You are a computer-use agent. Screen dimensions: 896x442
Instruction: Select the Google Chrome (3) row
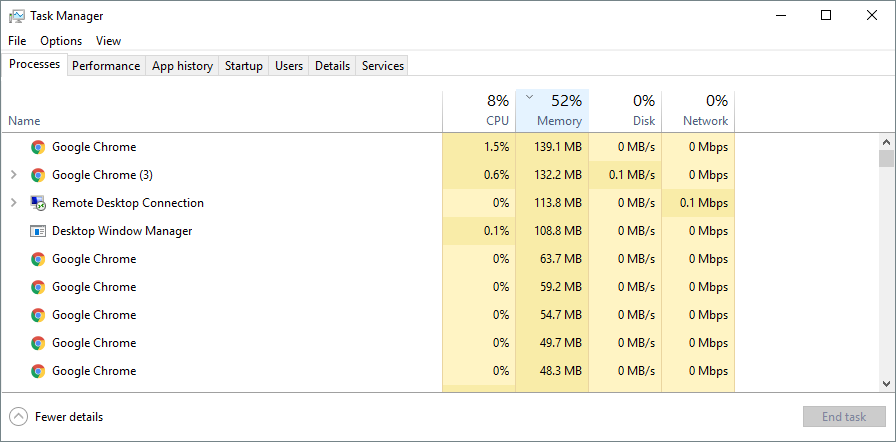coord(368,175)
